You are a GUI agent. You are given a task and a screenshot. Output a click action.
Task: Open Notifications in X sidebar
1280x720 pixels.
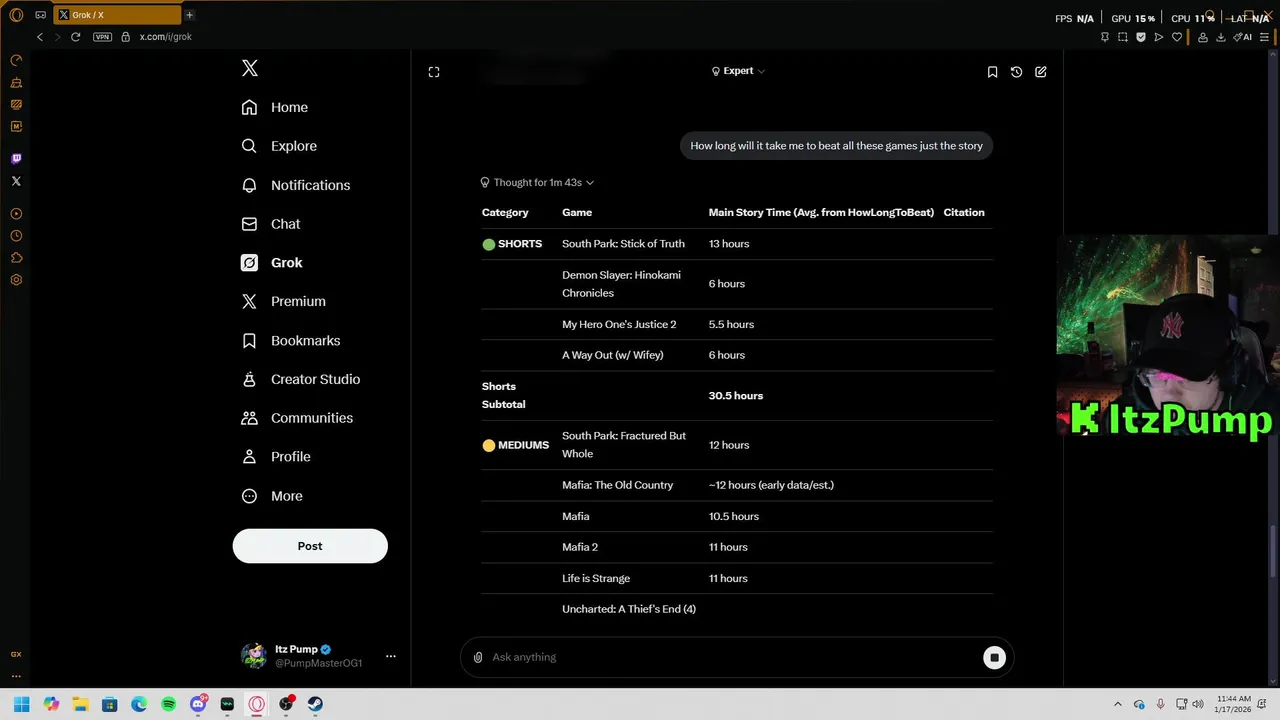point(296,185)
